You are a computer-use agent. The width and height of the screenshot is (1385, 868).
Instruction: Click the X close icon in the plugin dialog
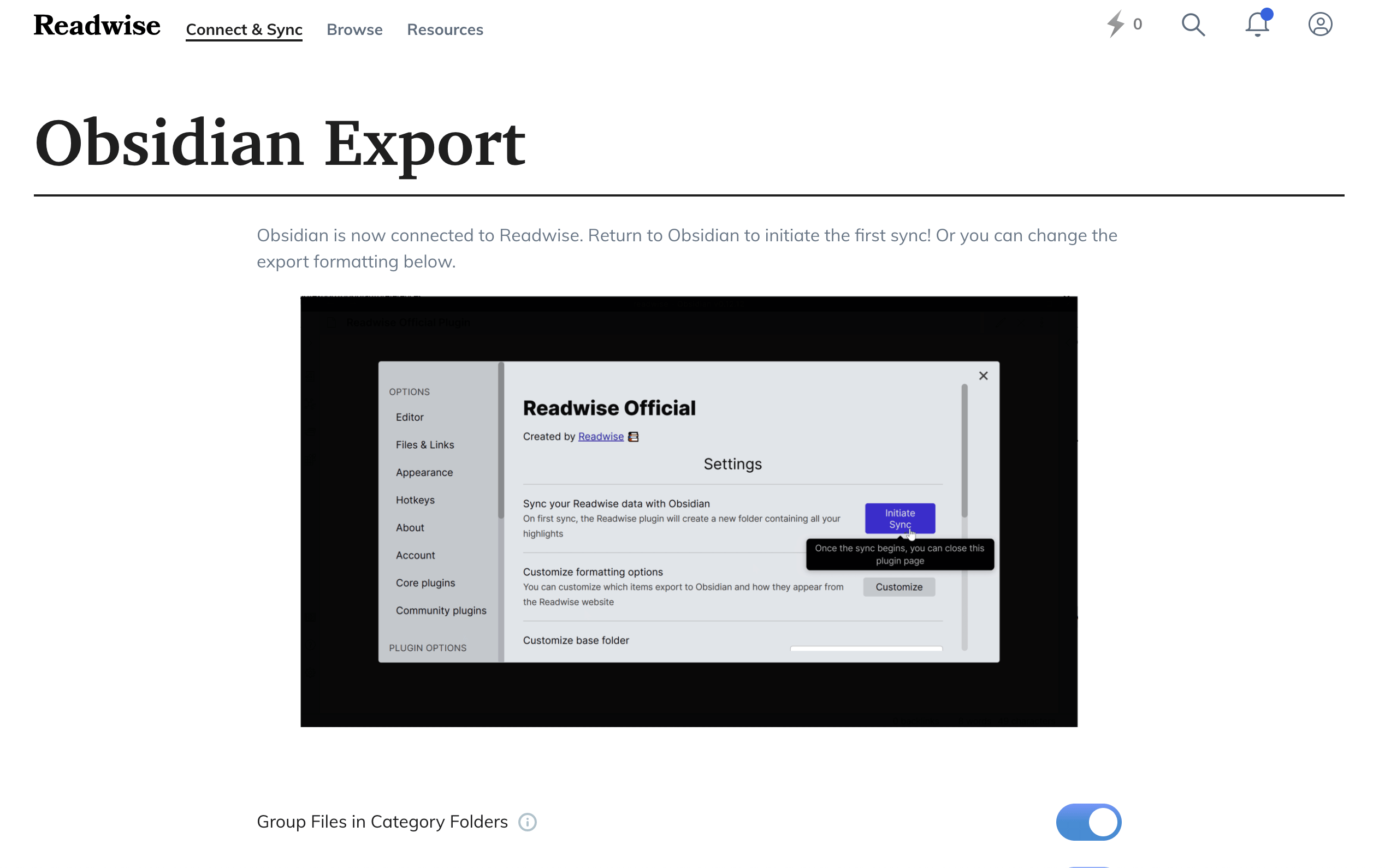coord(983,376)
